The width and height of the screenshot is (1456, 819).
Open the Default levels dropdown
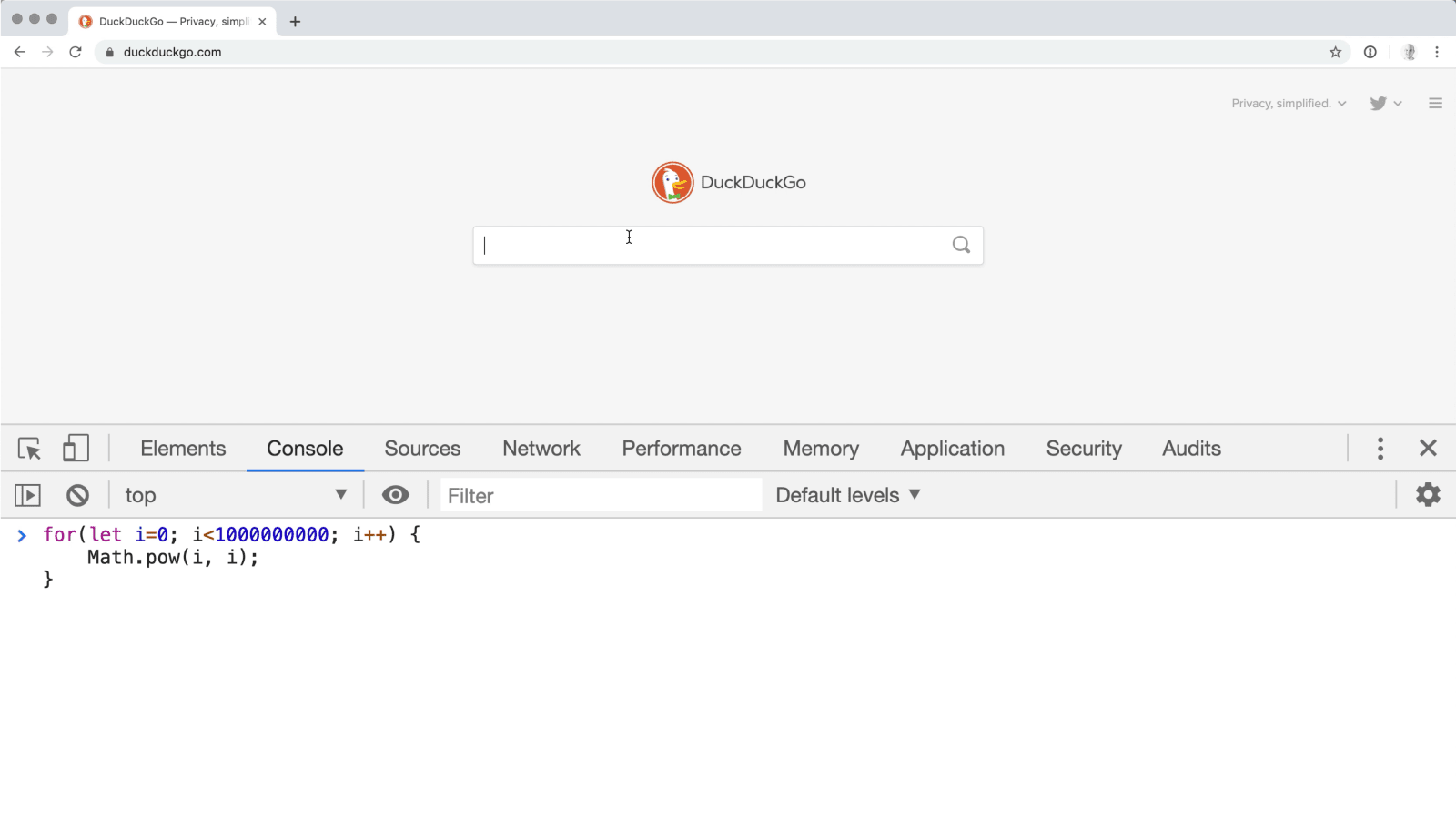point(848,495)
